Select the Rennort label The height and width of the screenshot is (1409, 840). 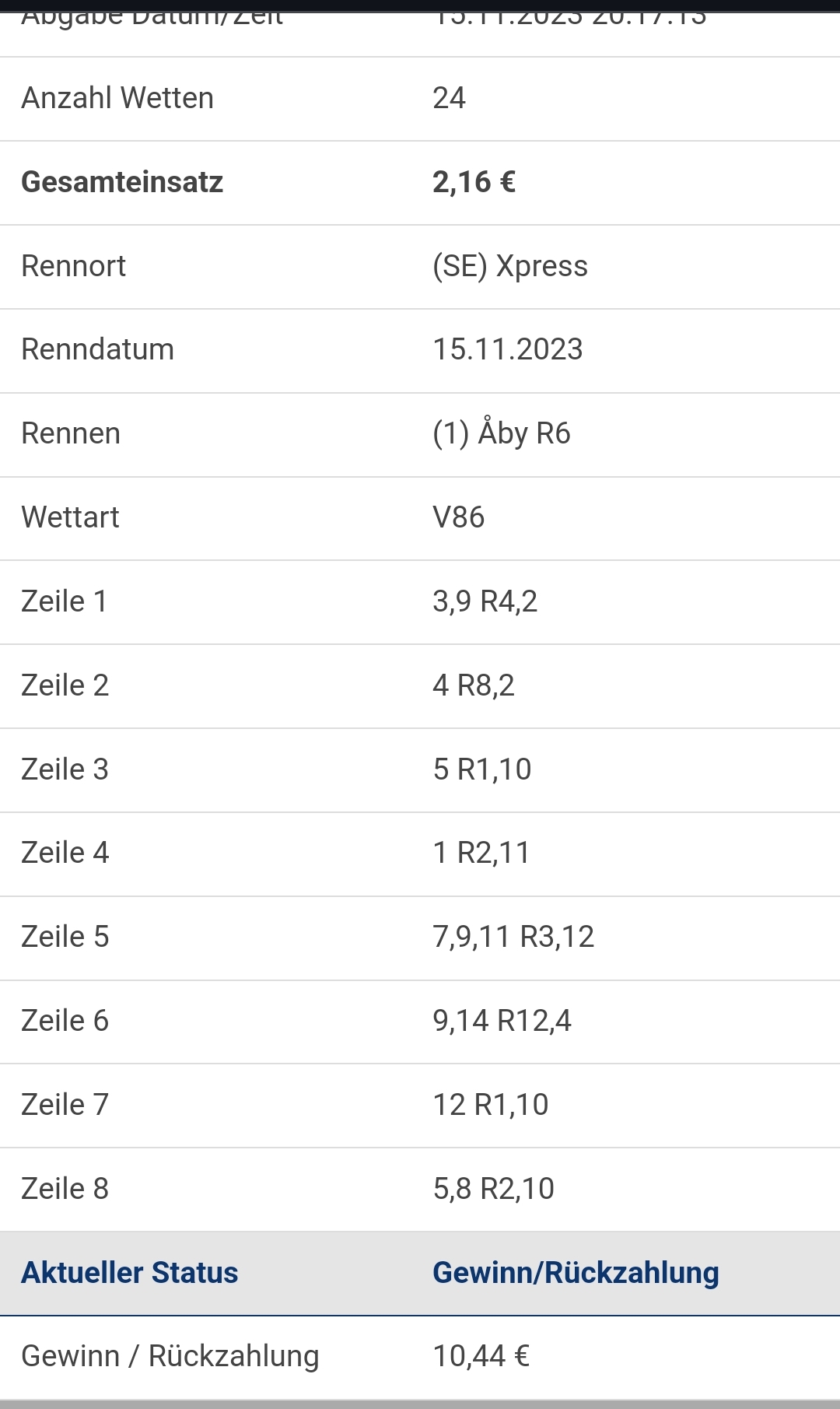coord(73,266)
